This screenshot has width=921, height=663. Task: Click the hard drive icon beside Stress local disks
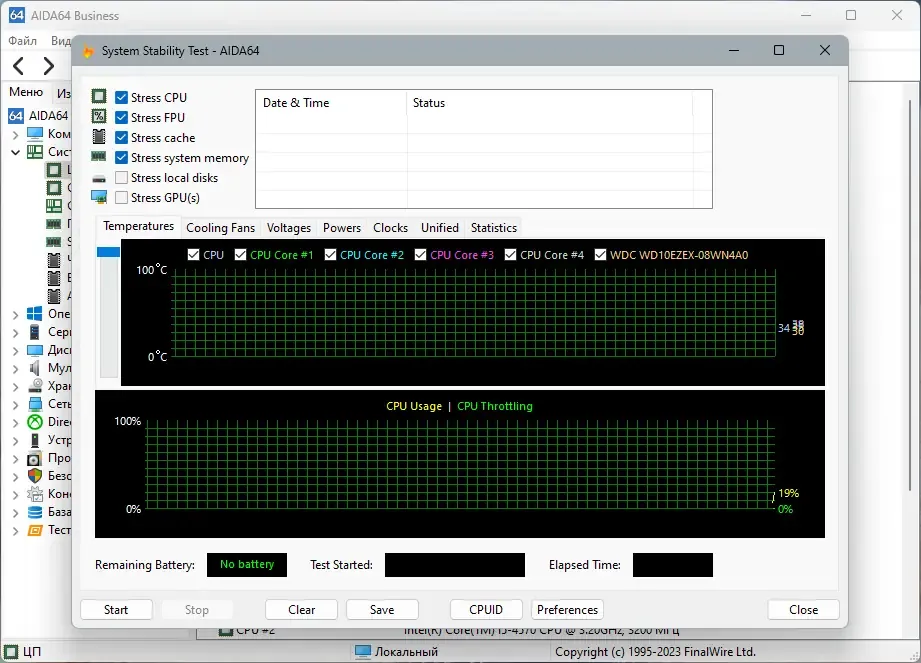pyautogui.click(x=99, y=177)
